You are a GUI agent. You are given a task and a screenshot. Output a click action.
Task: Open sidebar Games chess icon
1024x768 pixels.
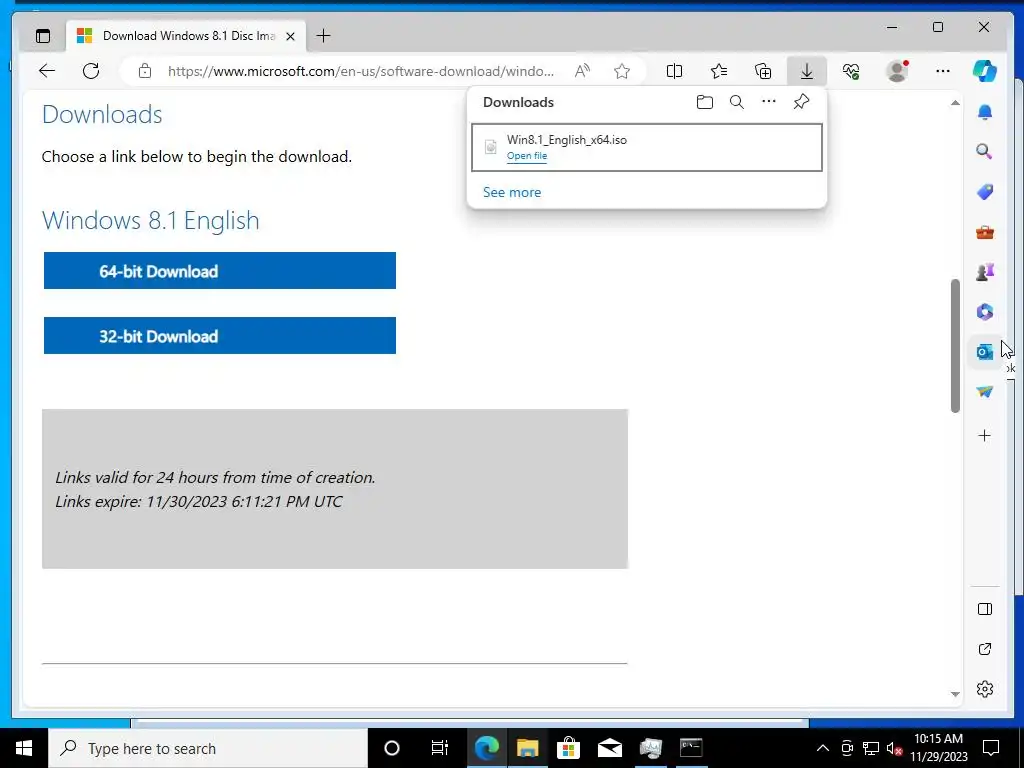point(985,272)
